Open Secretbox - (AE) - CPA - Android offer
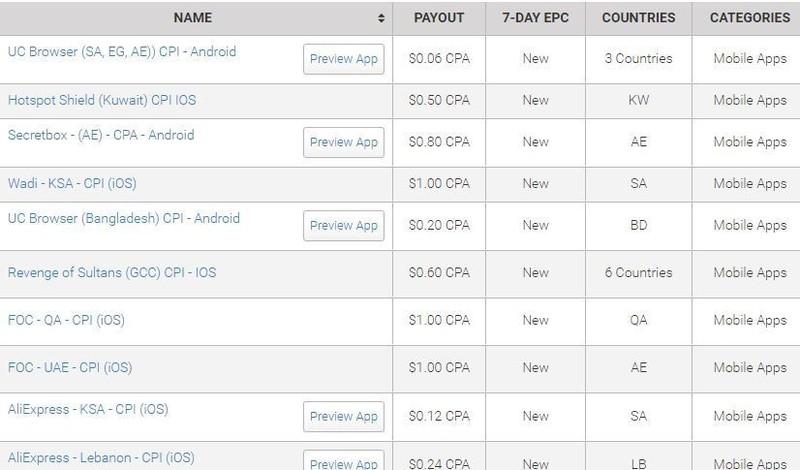 coord(101,135)
